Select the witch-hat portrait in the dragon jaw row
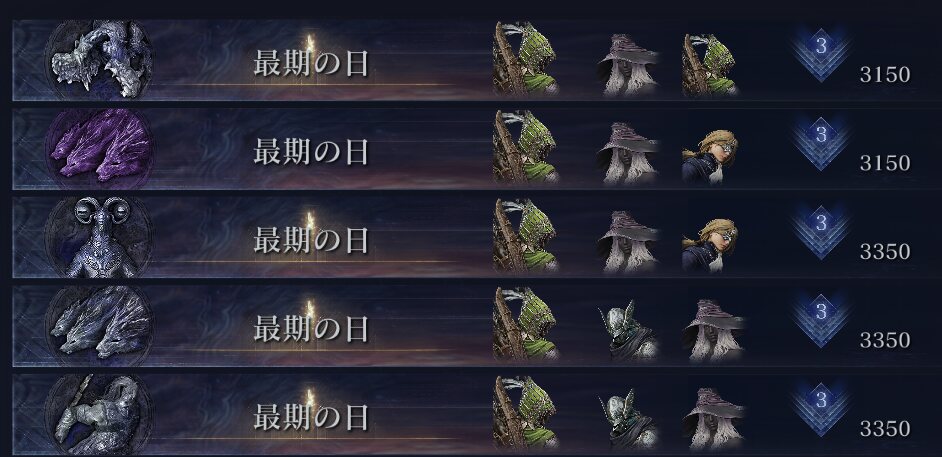Viewport: 942px width, 457px height. [628, 65]
